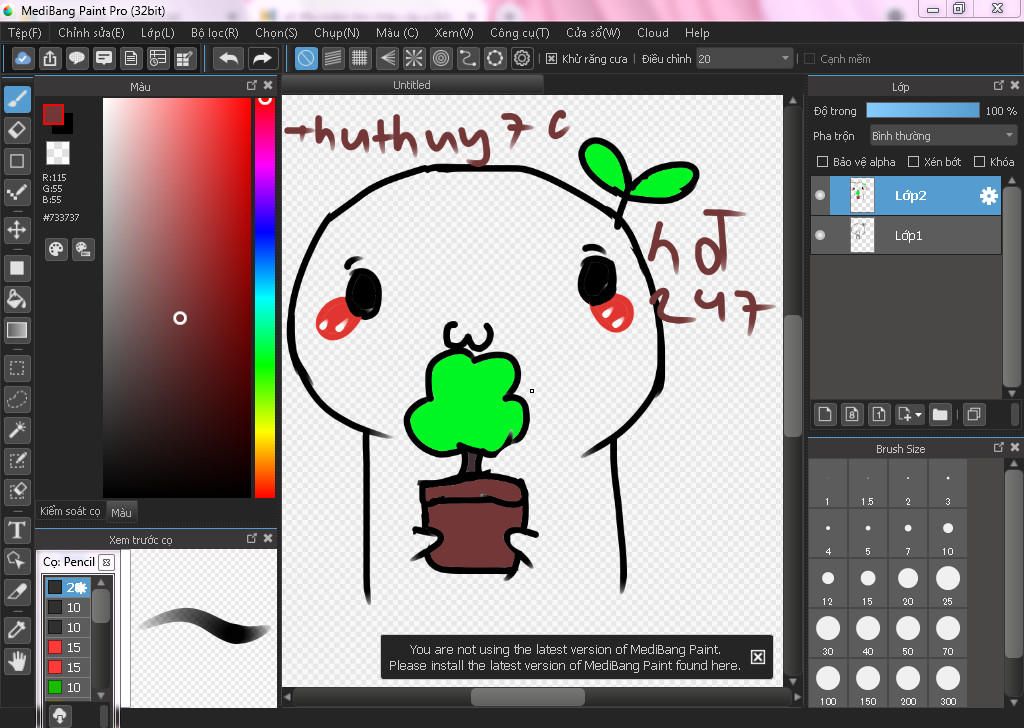Image resolution: width=1024 pixels, height=728 pixels.
Task: Enable curve snap
Action: [x=468, y=59]
